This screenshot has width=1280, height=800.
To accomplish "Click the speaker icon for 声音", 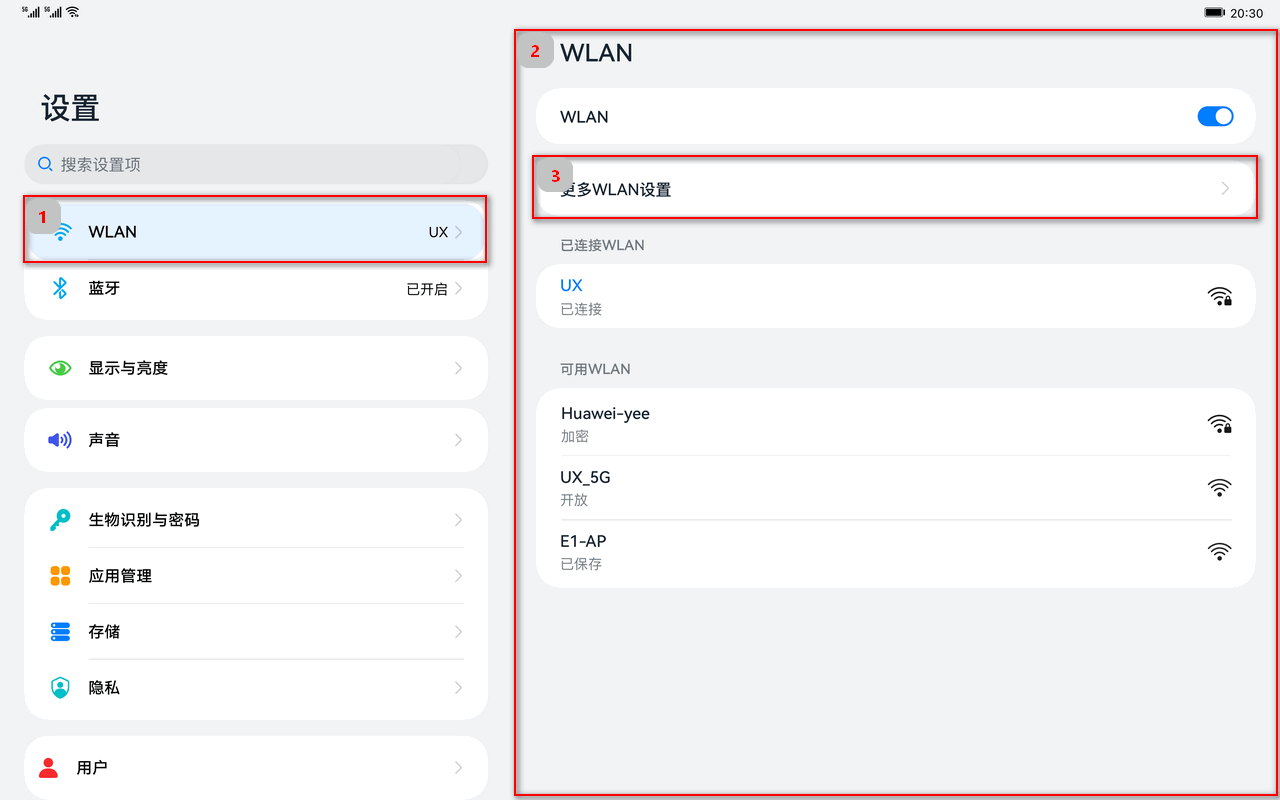I will pos(60,440).
